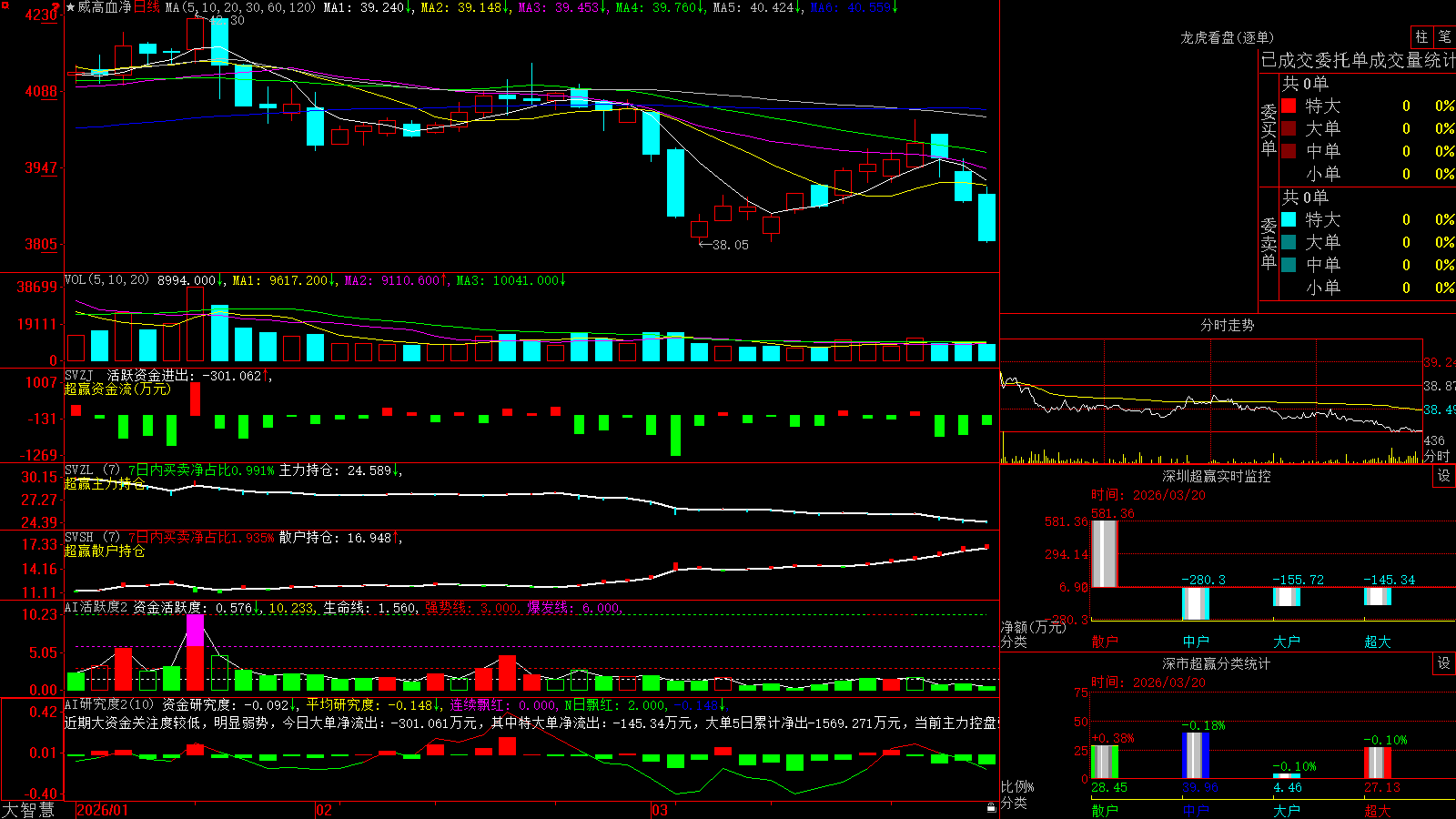
Task: Select the 笔 (tick) display button
Action: 1444,36
